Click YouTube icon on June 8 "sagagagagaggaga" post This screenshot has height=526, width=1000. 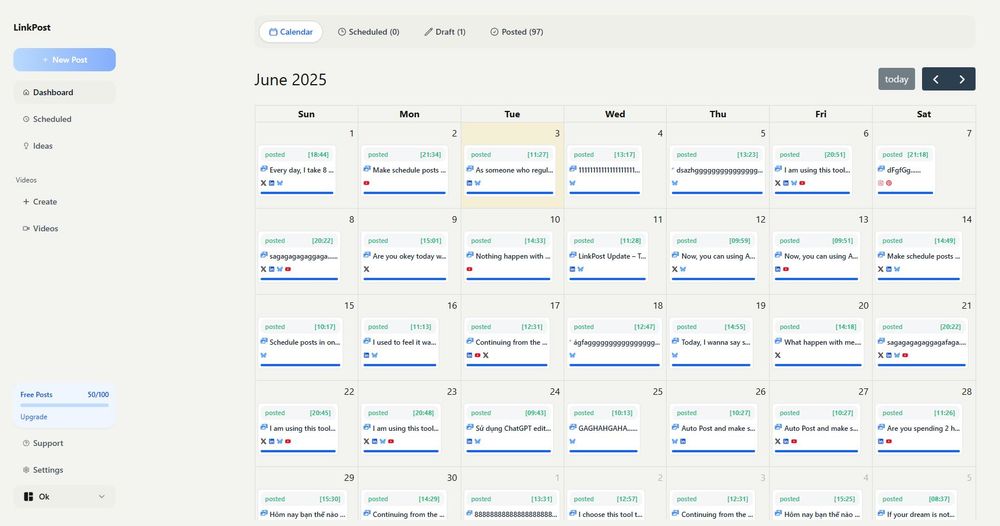[x=288, y=269]
